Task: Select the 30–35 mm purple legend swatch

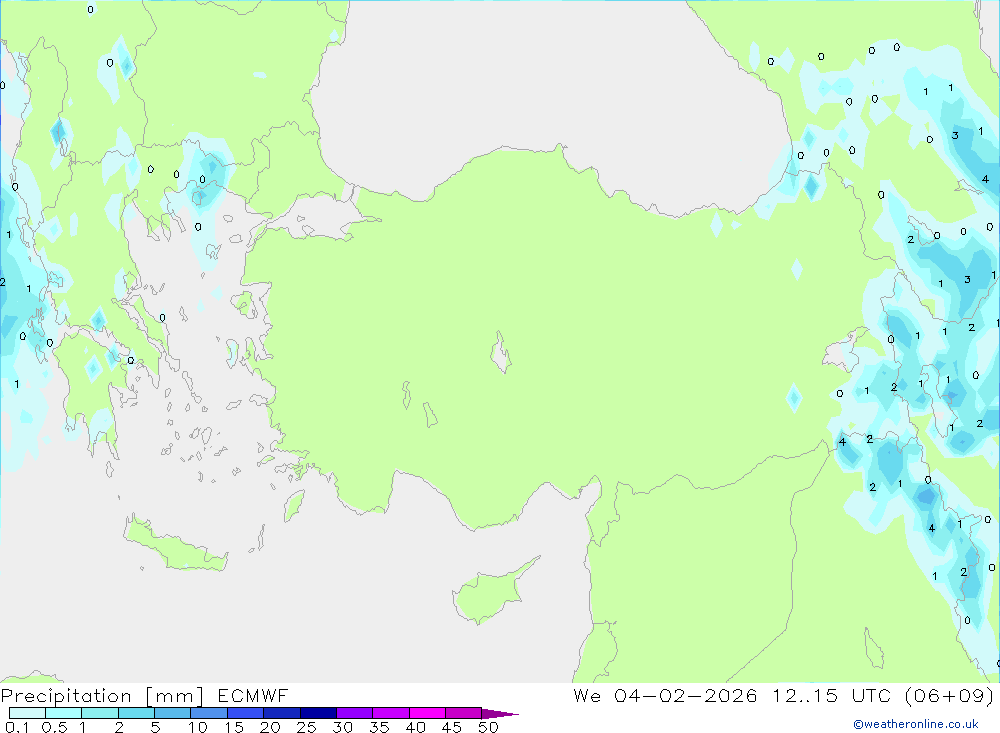Action: pos(354,713)
